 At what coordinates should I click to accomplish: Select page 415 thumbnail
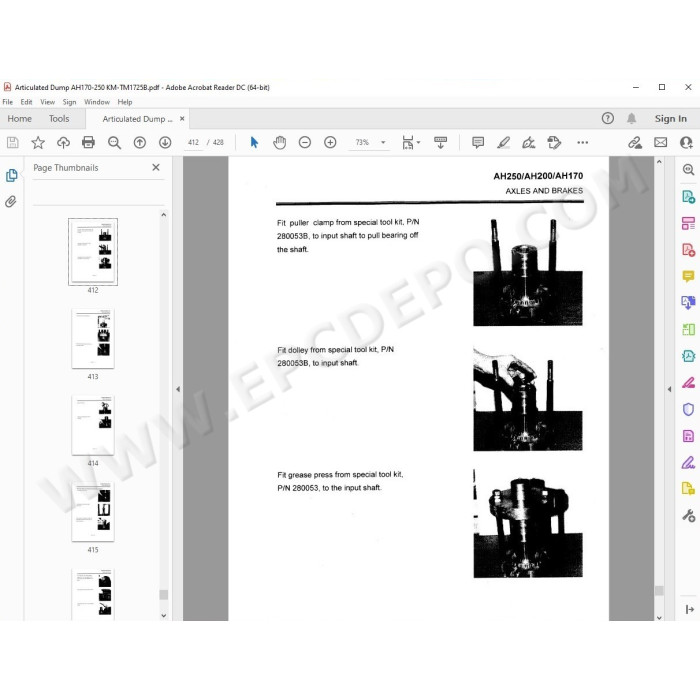(93, 512)
